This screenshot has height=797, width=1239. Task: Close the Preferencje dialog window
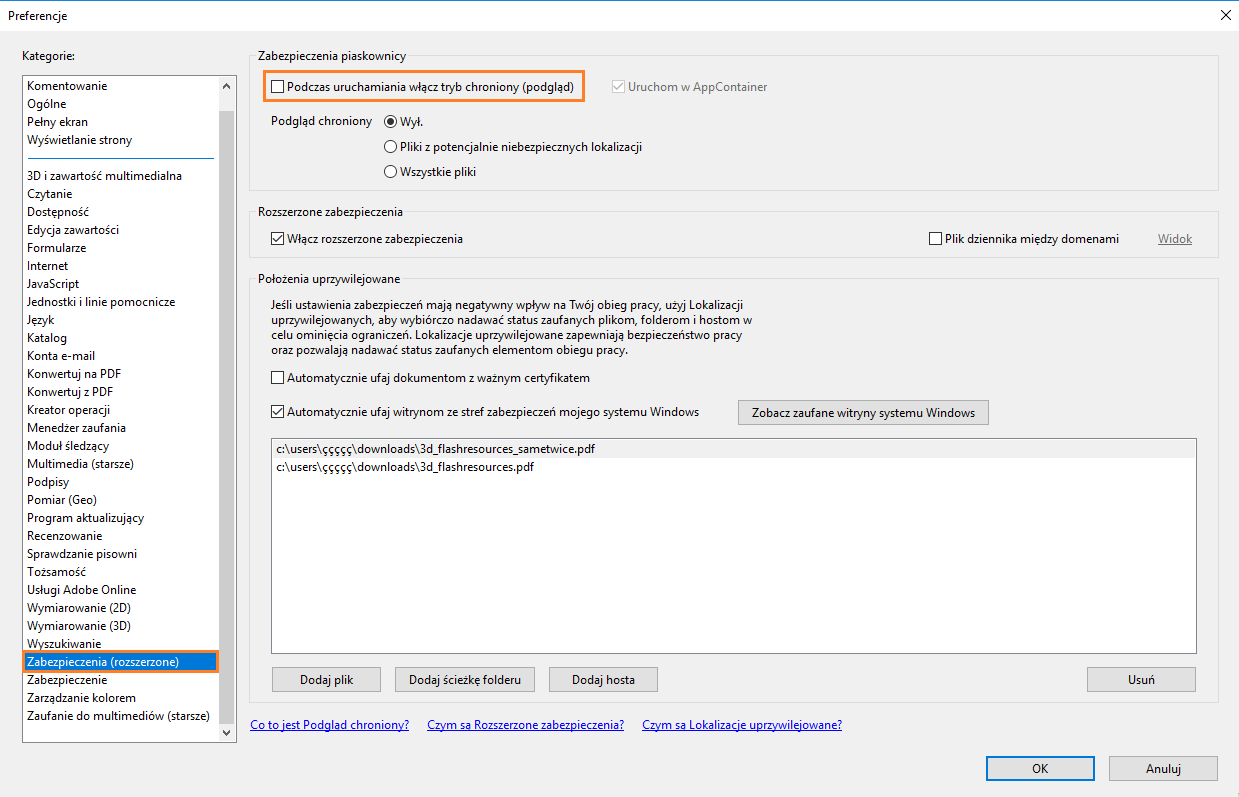(1225, 14)
